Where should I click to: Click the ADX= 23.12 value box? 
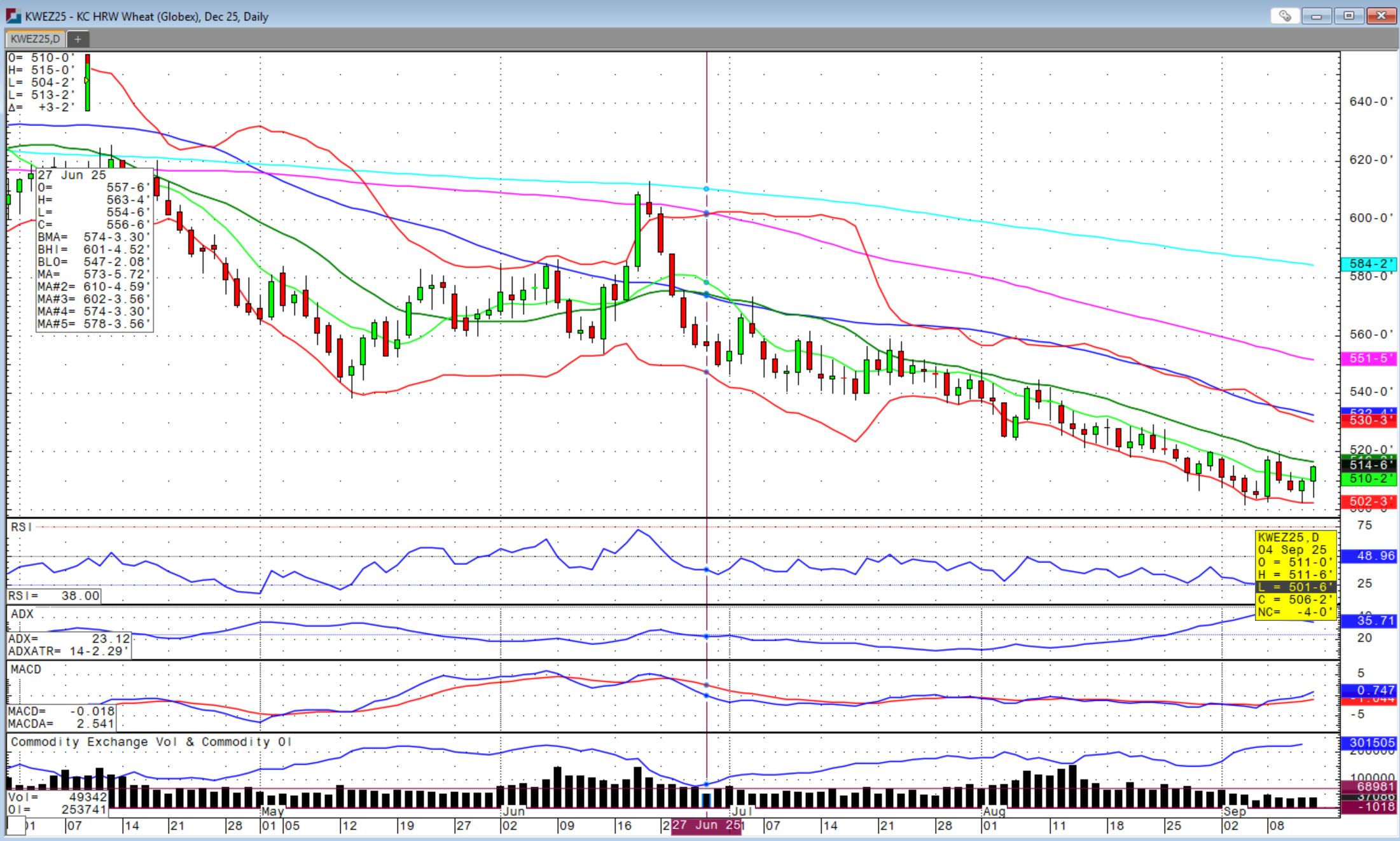69,639
